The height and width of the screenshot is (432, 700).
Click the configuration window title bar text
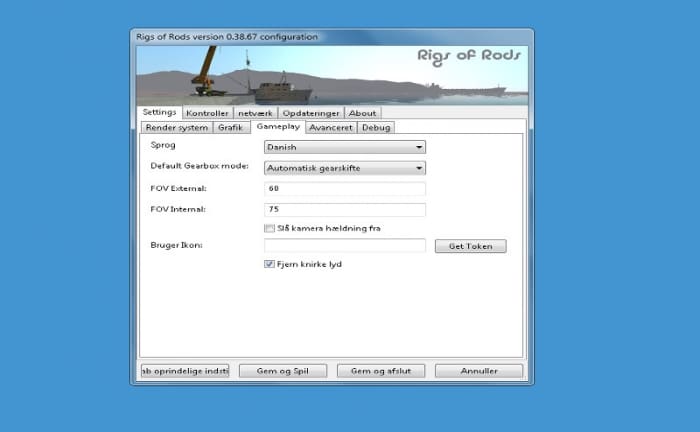pyautogui.click(x=227, y=37)
